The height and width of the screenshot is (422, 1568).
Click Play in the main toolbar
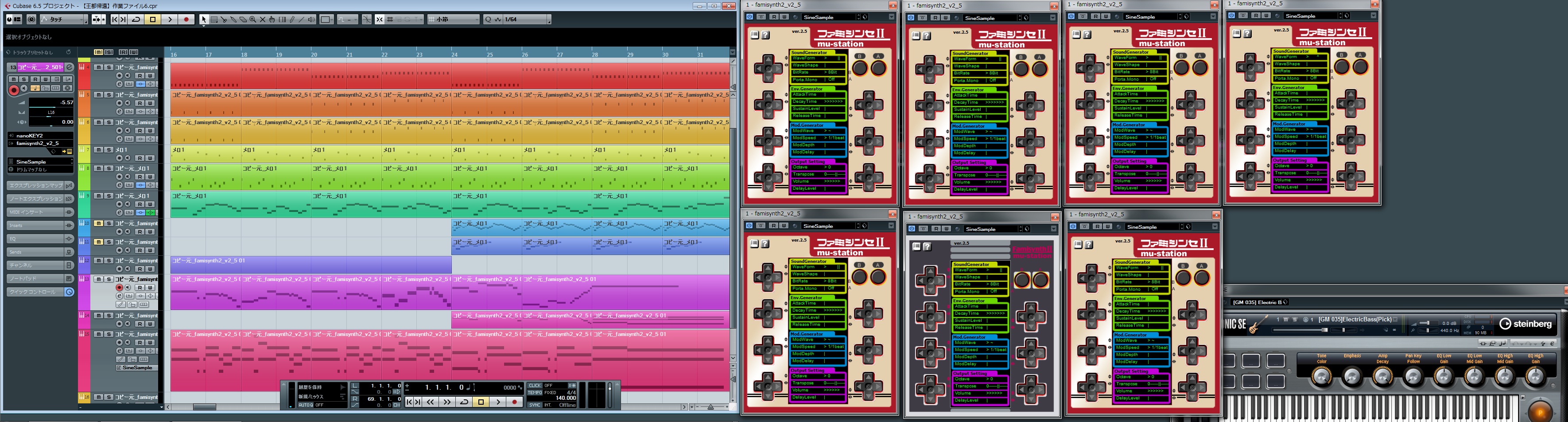pos(170,20)
